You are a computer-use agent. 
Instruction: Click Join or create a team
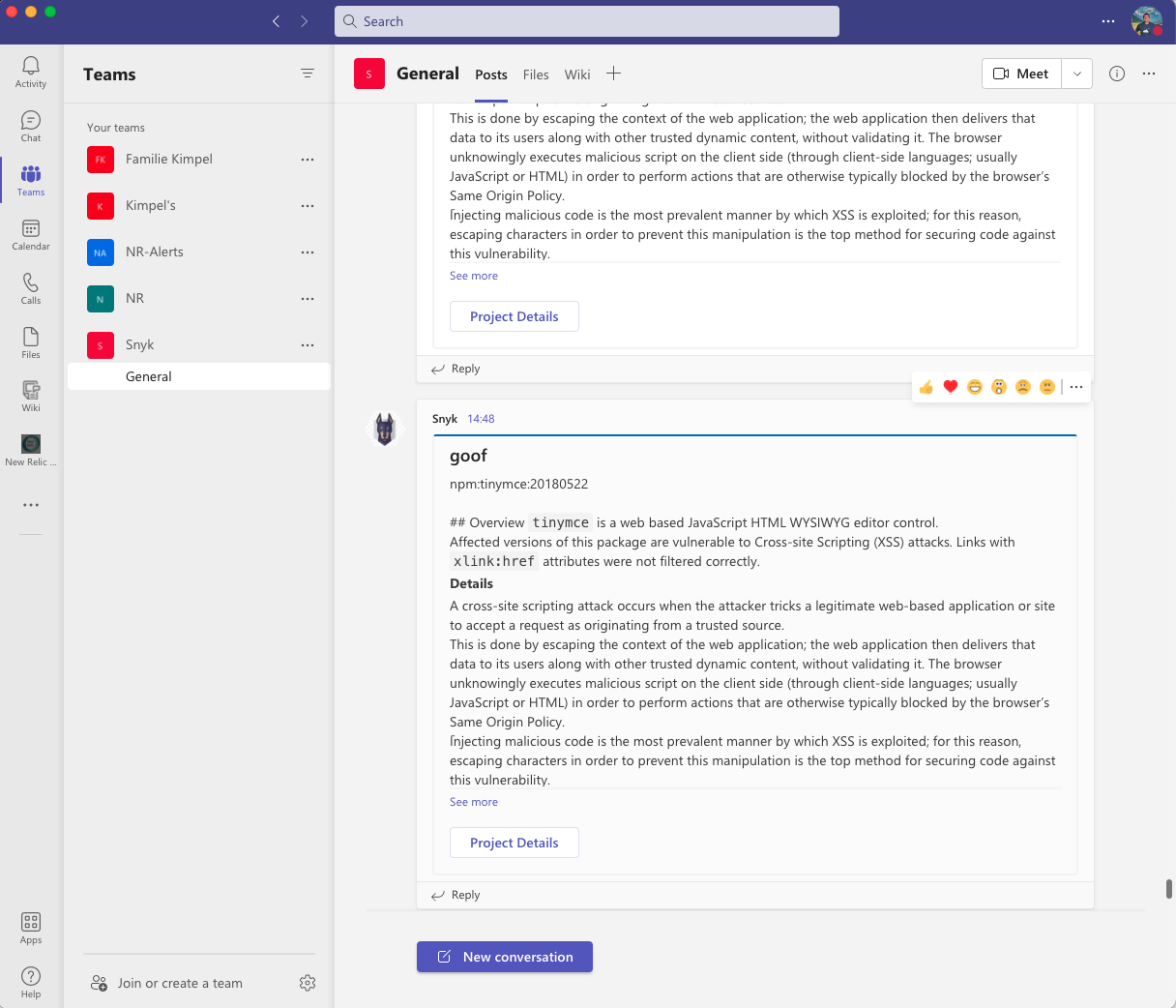coord(166,983)
